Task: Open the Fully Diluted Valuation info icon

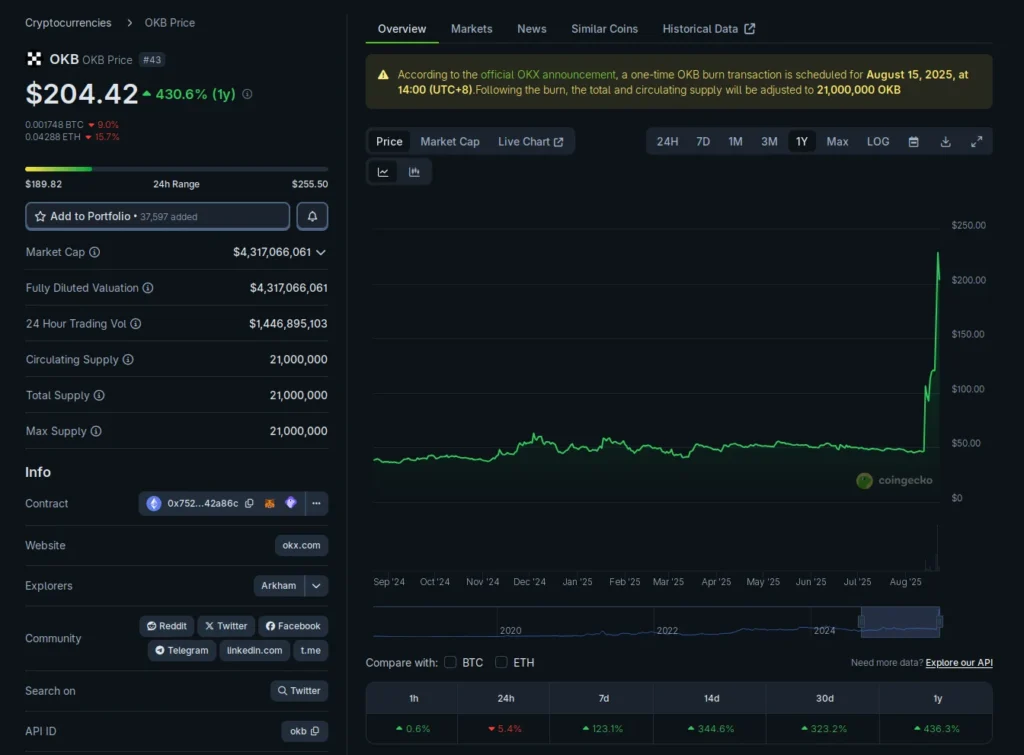Action: click(148, 288)
